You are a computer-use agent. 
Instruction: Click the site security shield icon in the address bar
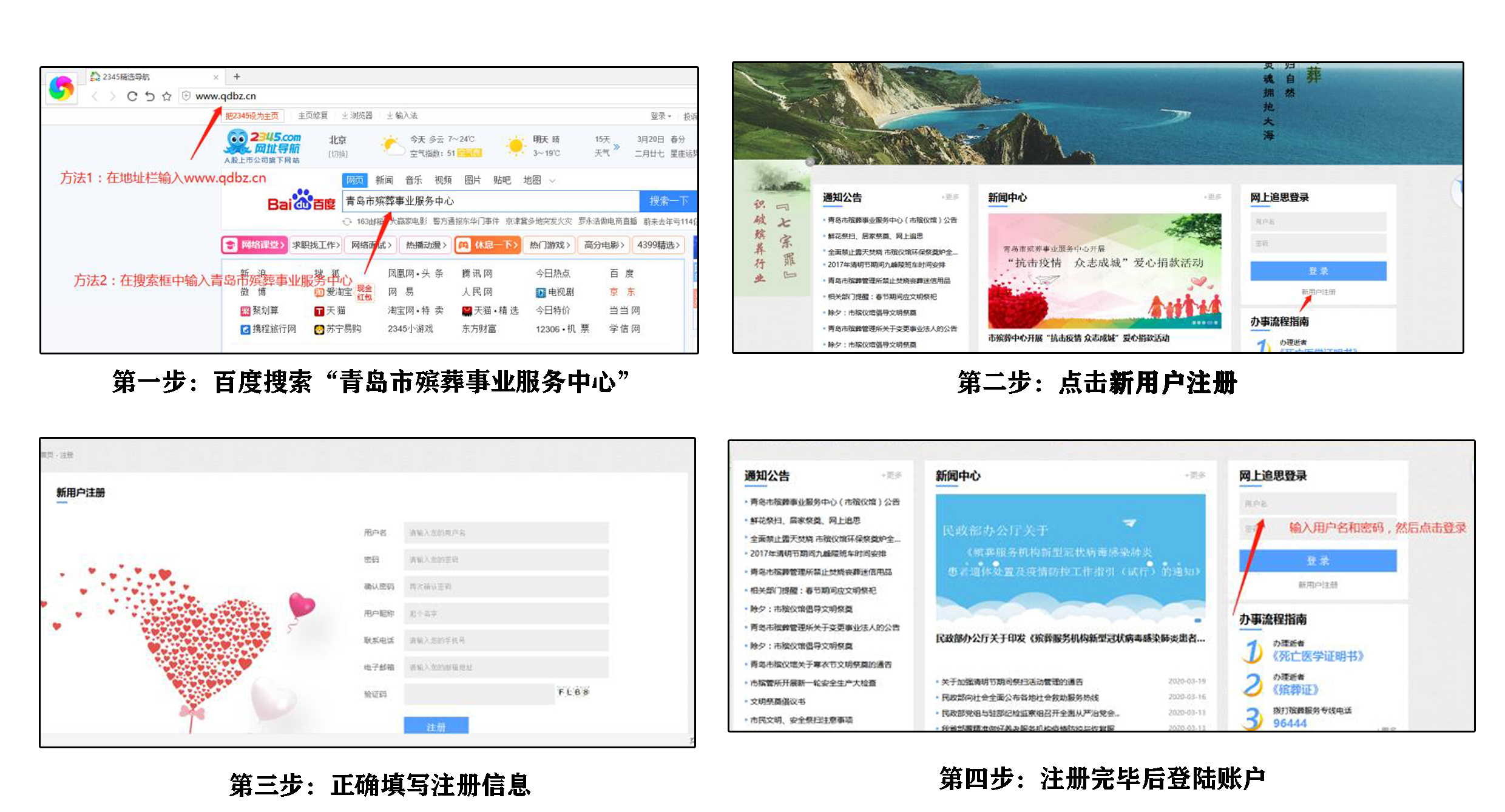(x=187, y=95)
